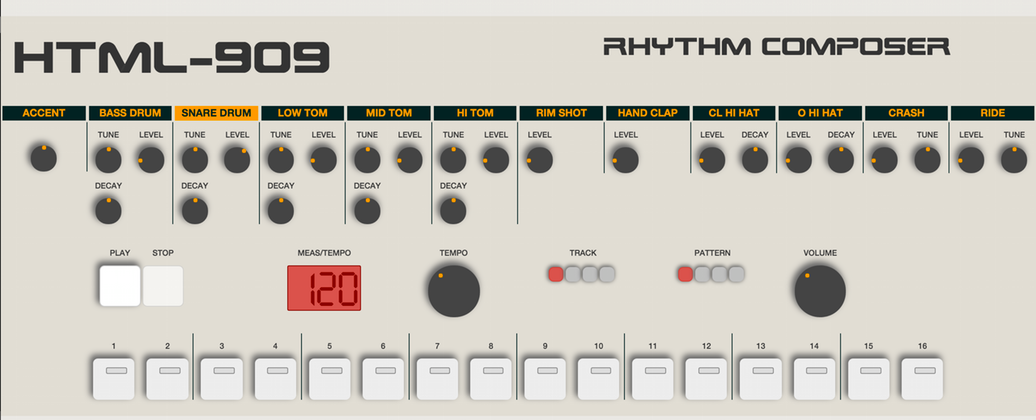The image size is (1036, 420).
Task: Click the Accent level knob
Action: click(44, 158)
